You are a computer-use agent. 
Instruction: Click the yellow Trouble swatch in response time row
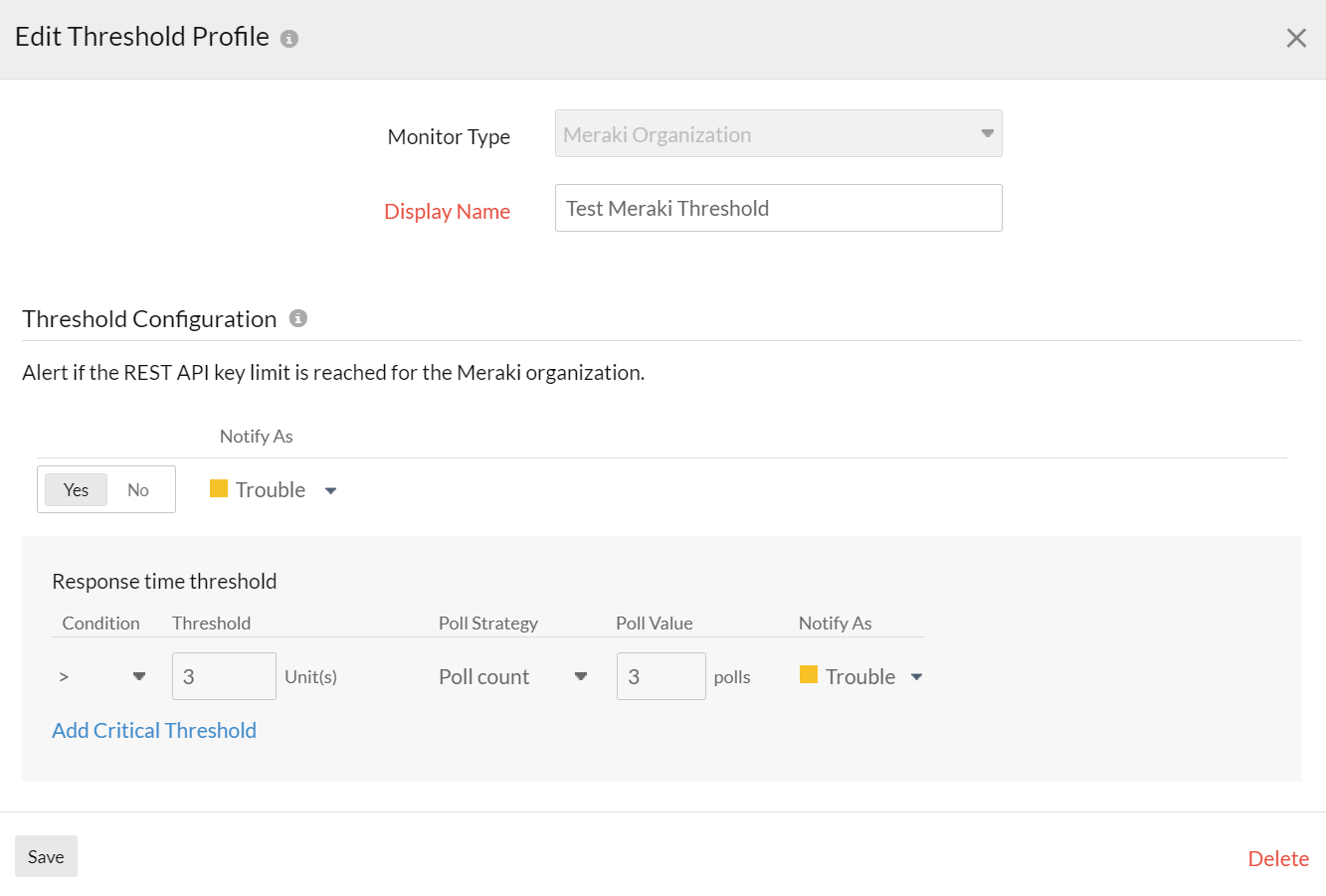click(809, 675)
